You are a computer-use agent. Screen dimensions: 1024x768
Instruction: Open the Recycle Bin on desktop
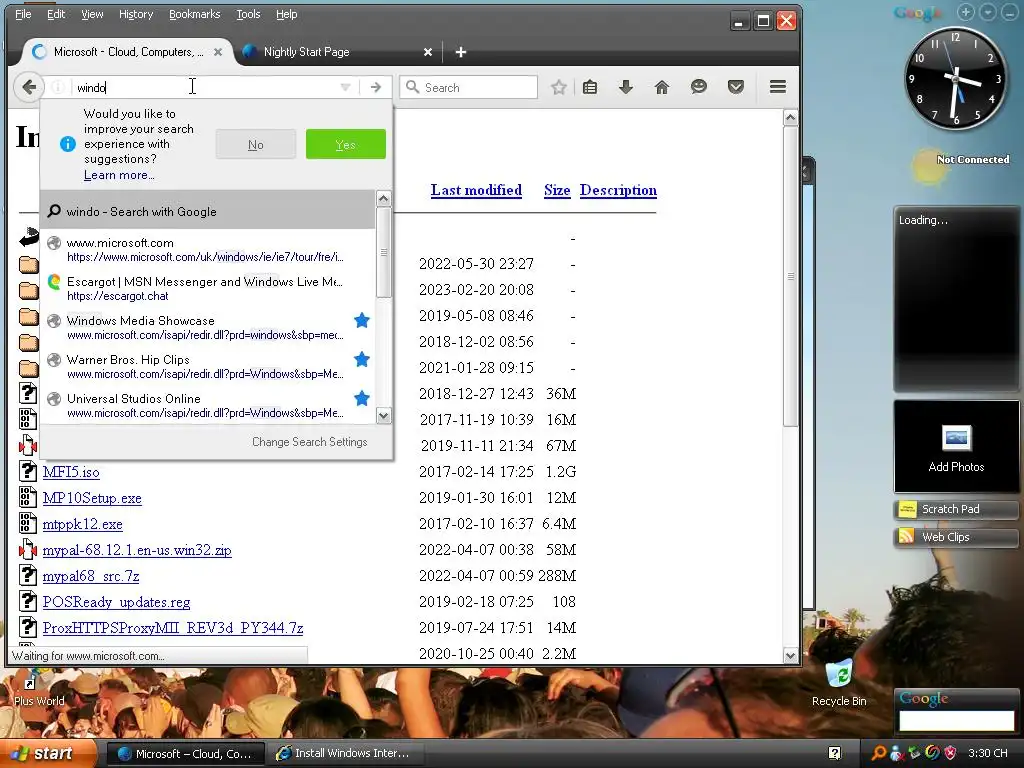pyautogui.click(x=839, y=683)
